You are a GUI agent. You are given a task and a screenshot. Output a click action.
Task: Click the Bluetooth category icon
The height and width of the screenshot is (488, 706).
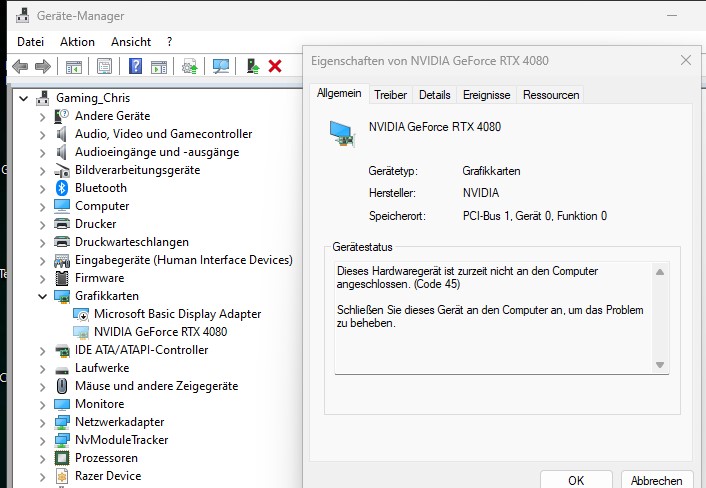(62, 188)
